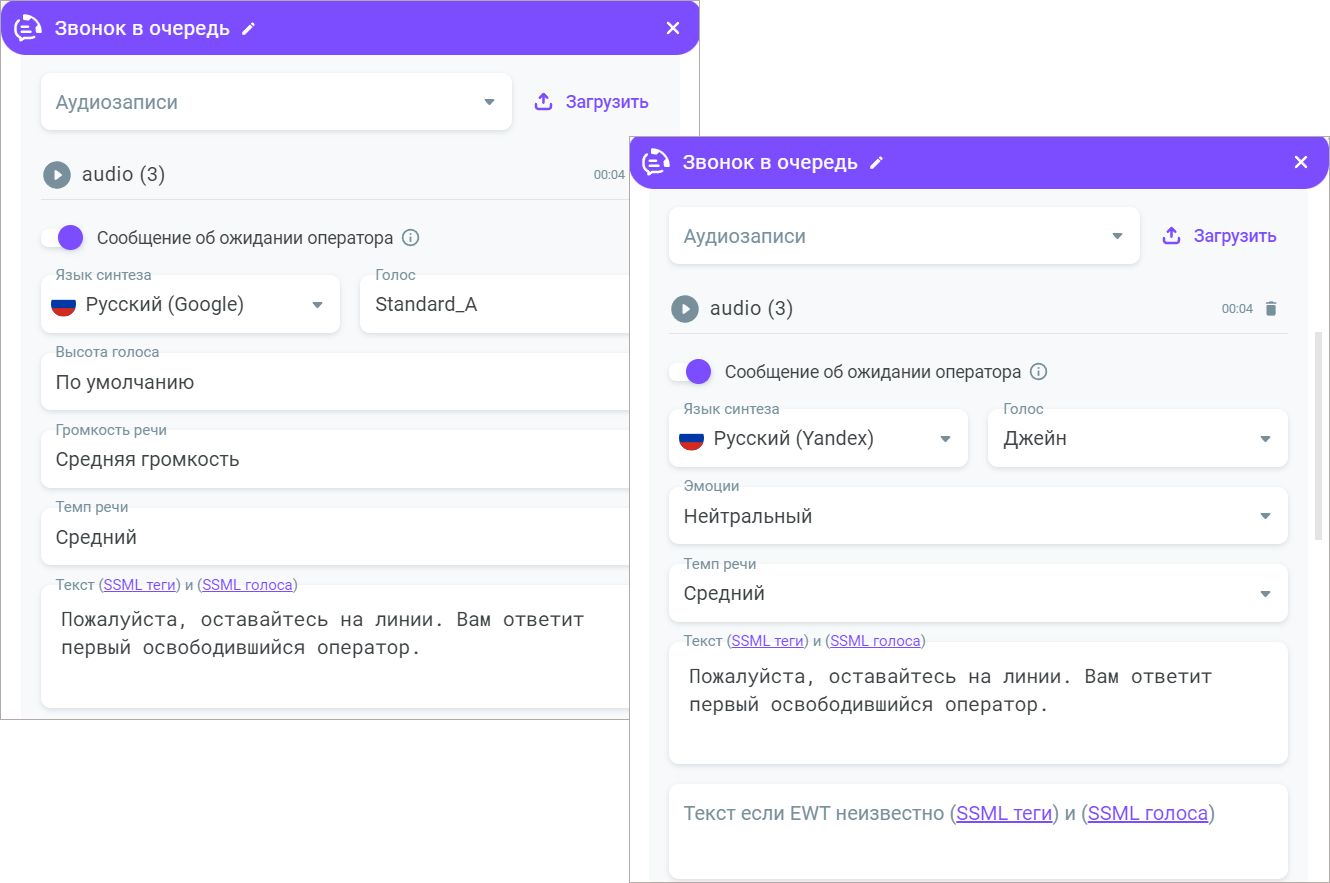The height and width of the screenshot is (883, 1330).
Task: Open Громкость речи Средняя громкость dropdown
Action: [x=335, y=459]
